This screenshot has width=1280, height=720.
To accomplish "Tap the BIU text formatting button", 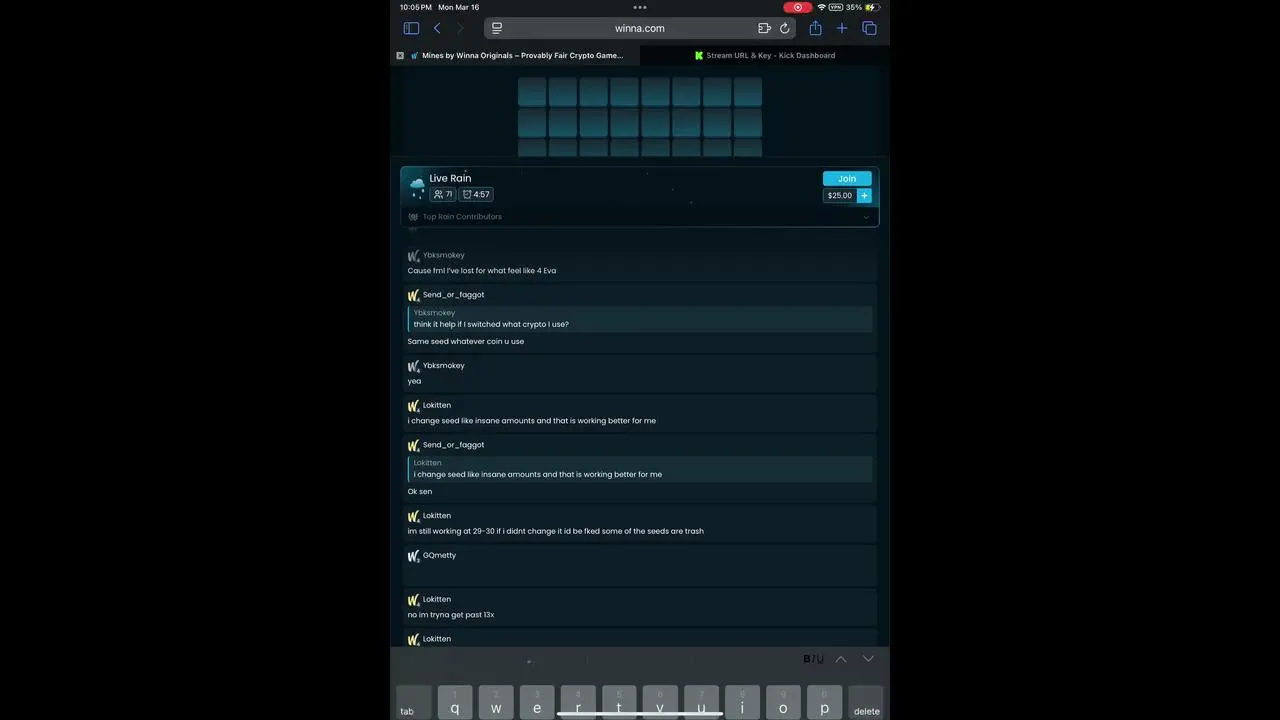I will coord(813,659).
